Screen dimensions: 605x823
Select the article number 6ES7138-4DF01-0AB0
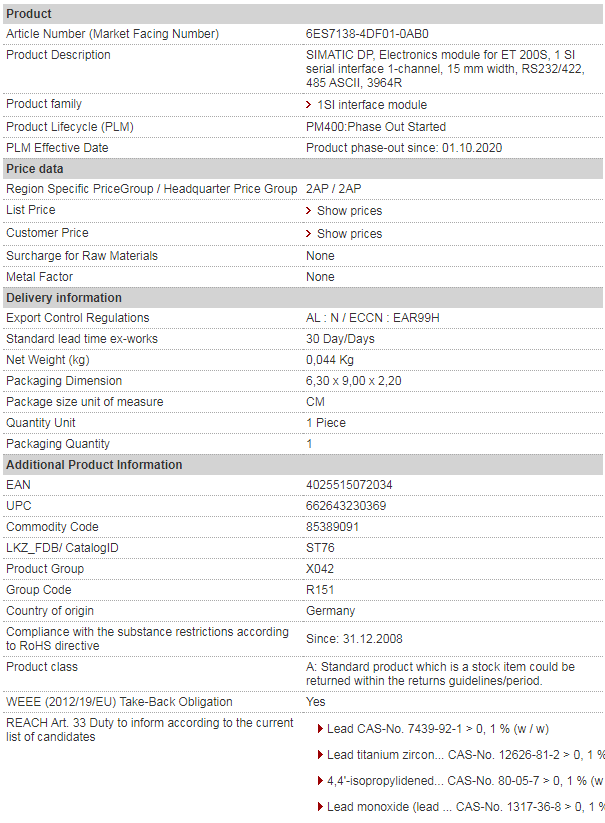tap(367, 34)
